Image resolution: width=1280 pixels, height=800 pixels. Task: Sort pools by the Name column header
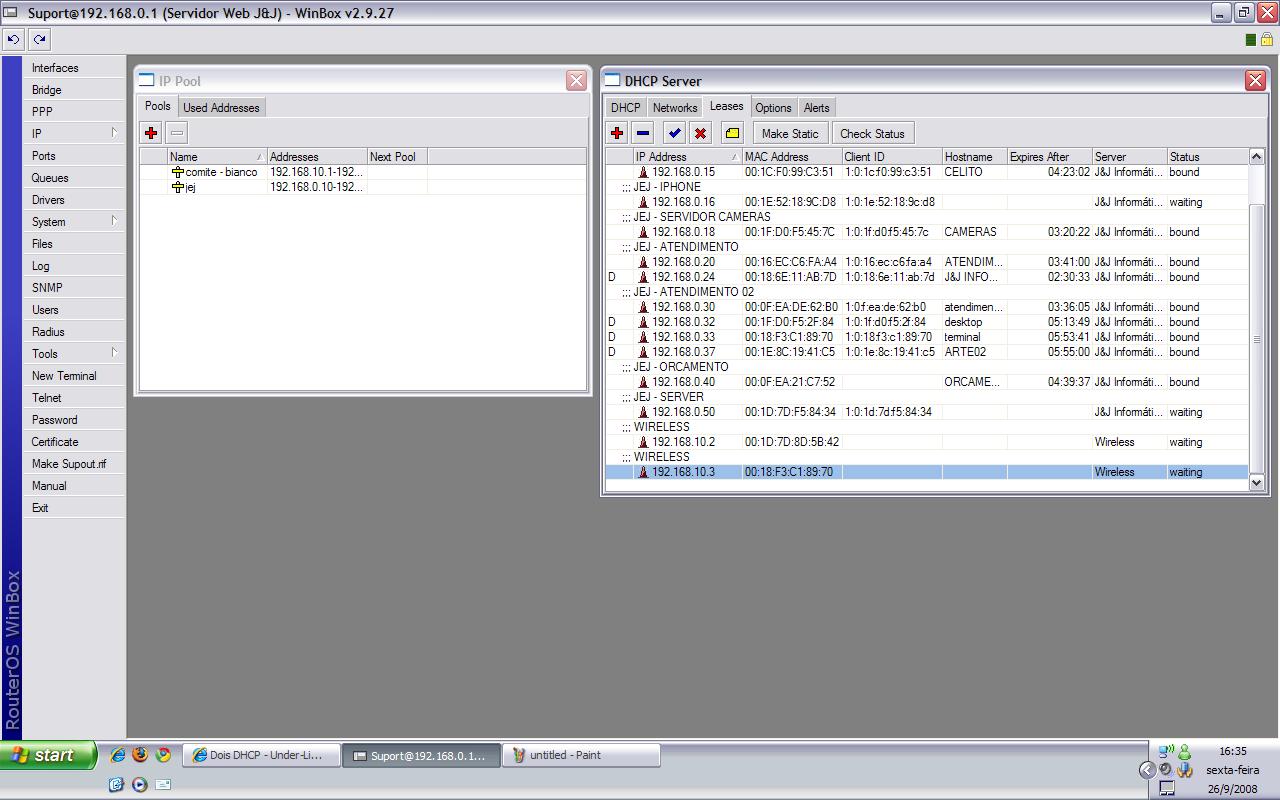coord(216,157)
